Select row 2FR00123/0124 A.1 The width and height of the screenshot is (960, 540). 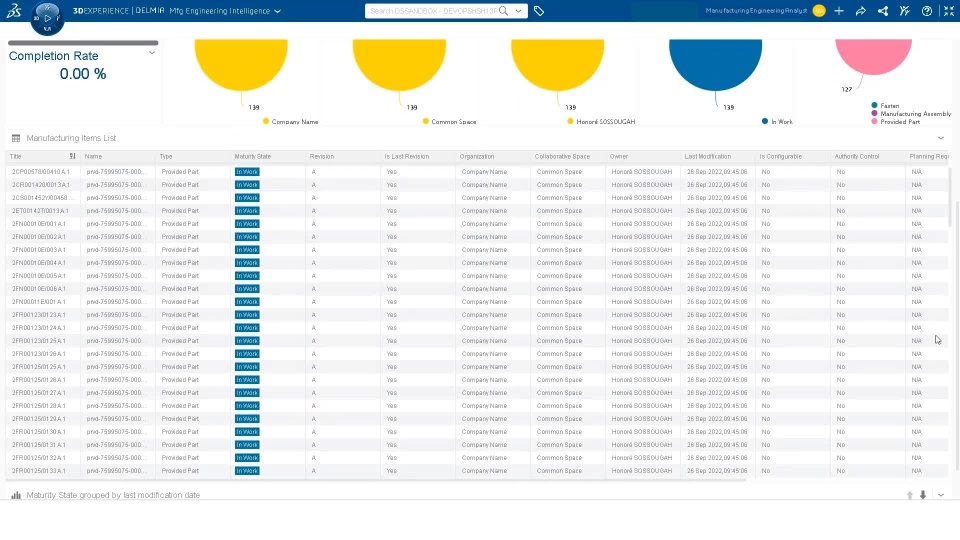point(477,328)
